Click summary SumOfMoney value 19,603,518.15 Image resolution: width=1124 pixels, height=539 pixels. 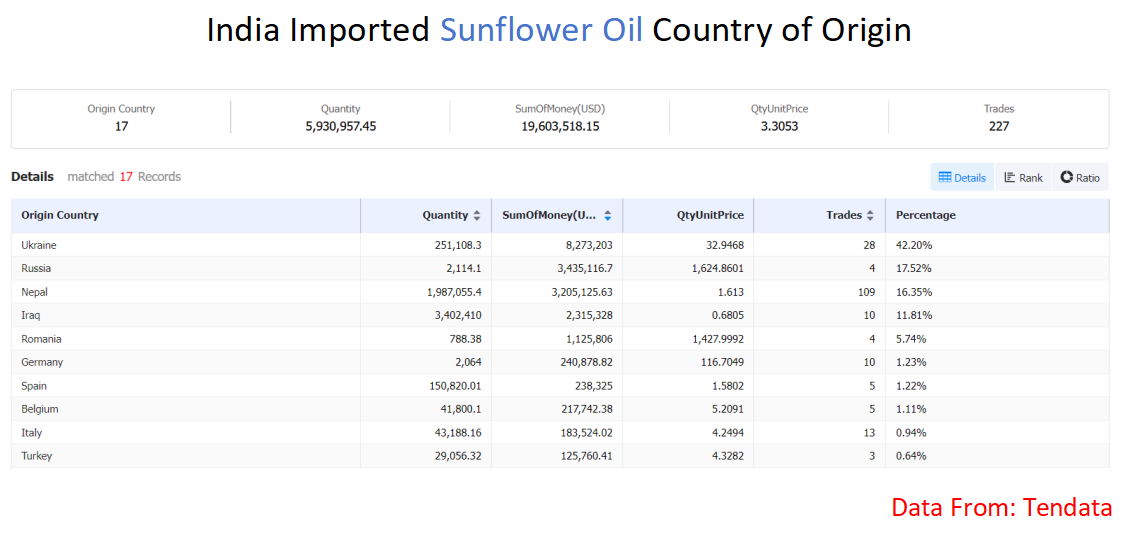(561, 126)
